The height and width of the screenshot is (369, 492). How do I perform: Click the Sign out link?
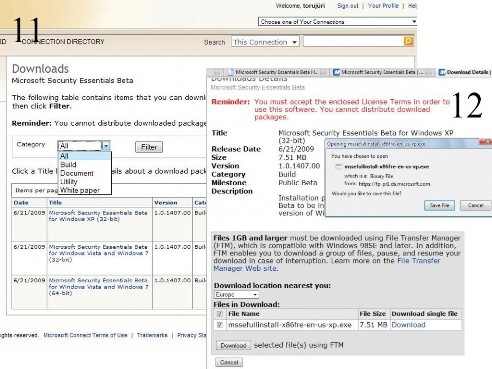pos(348,6)
